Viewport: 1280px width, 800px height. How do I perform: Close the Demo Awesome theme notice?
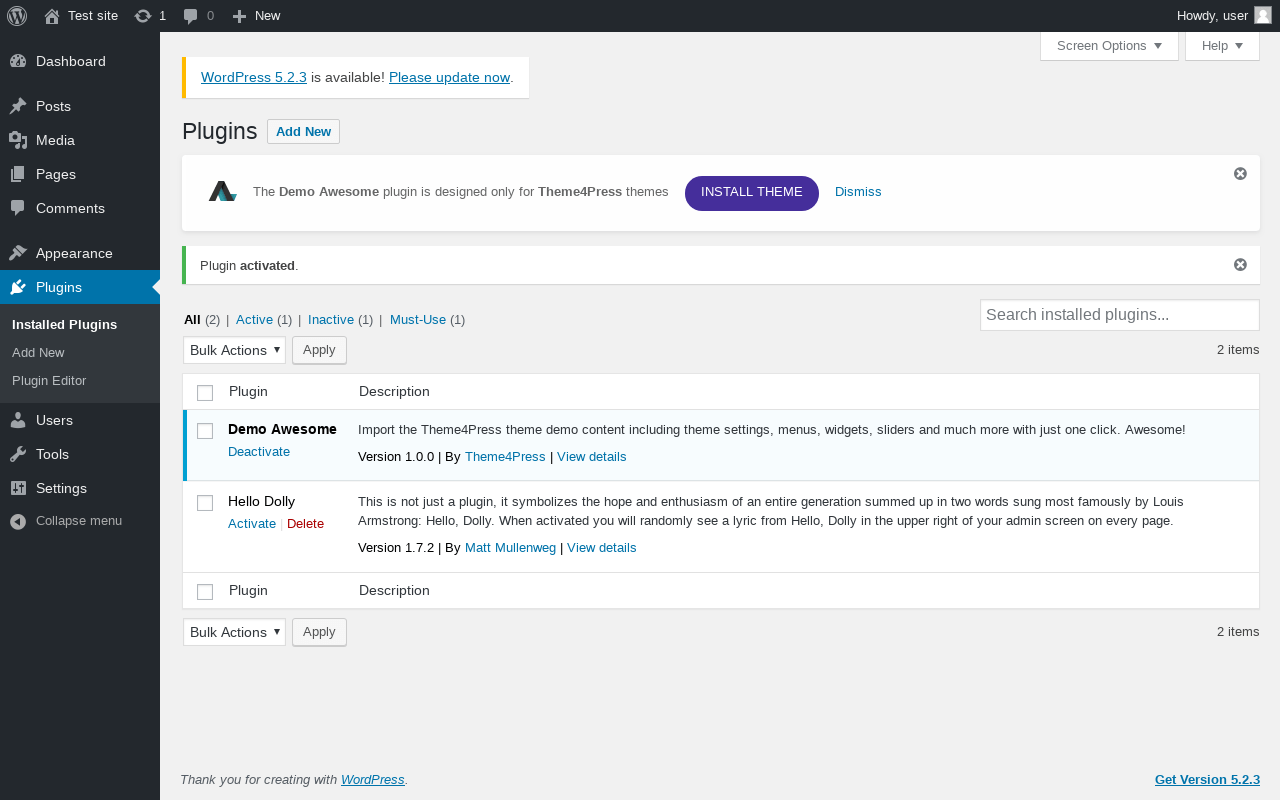click(x=1240, y=174)
